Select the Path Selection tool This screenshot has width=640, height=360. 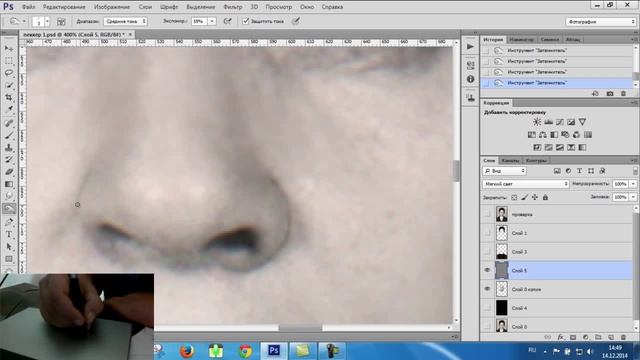(x=9, y=247)
